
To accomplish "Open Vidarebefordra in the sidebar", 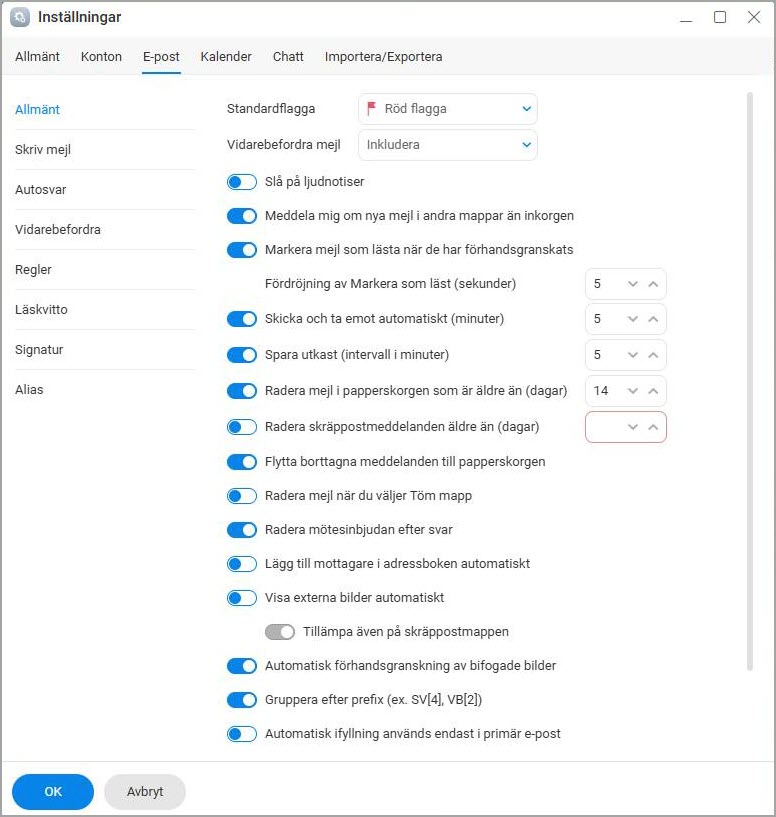I will 58,230.
